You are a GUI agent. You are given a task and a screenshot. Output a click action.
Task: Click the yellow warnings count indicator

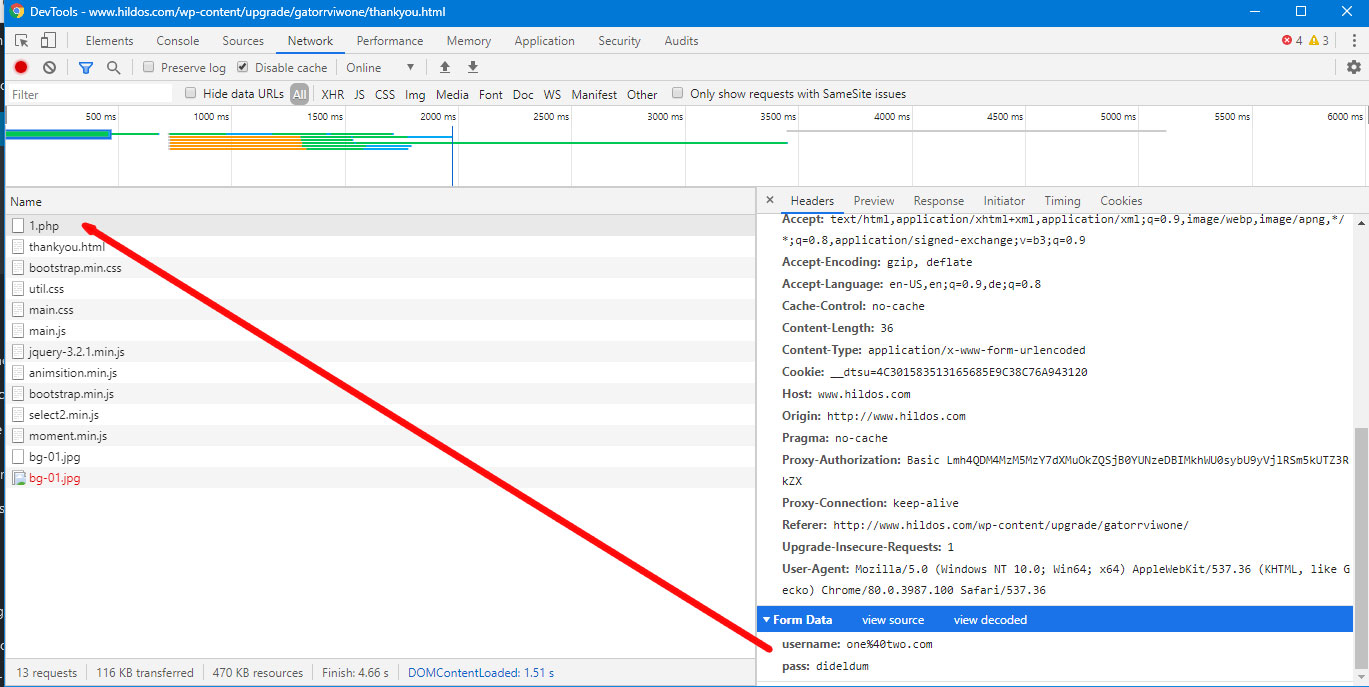click(1319, 41)
